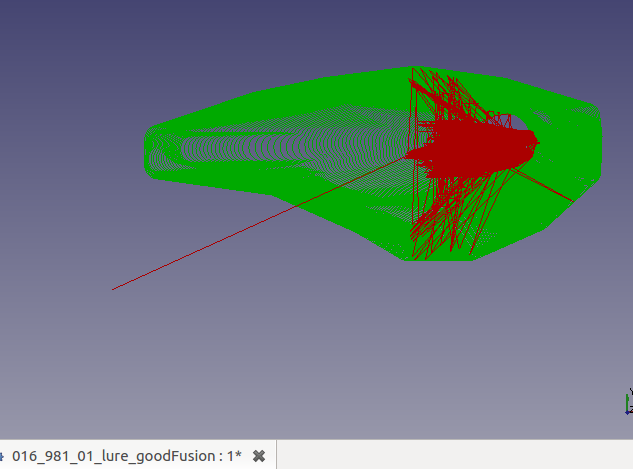This screenshot has width=633, height=469.
Task: Click the top of the vertical red line
Action: 412,70
